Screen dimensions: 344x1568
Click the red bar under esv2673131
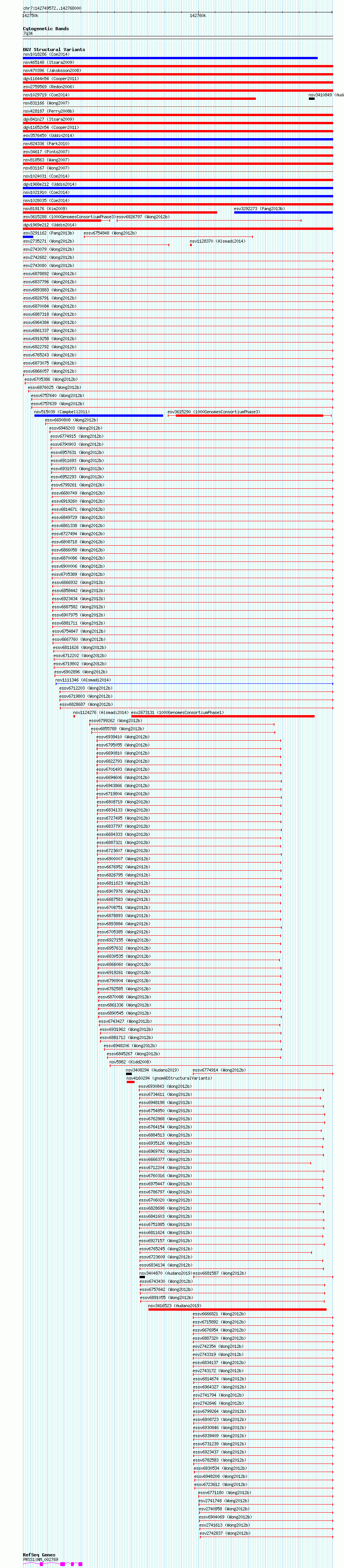223,716
